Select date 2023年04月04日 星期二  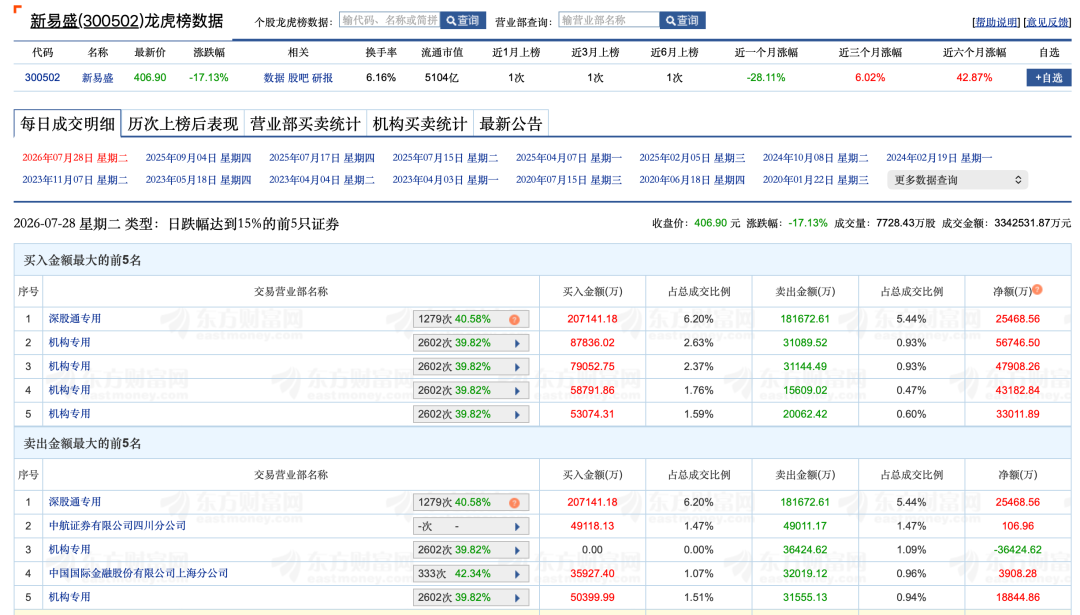[322, 180]
